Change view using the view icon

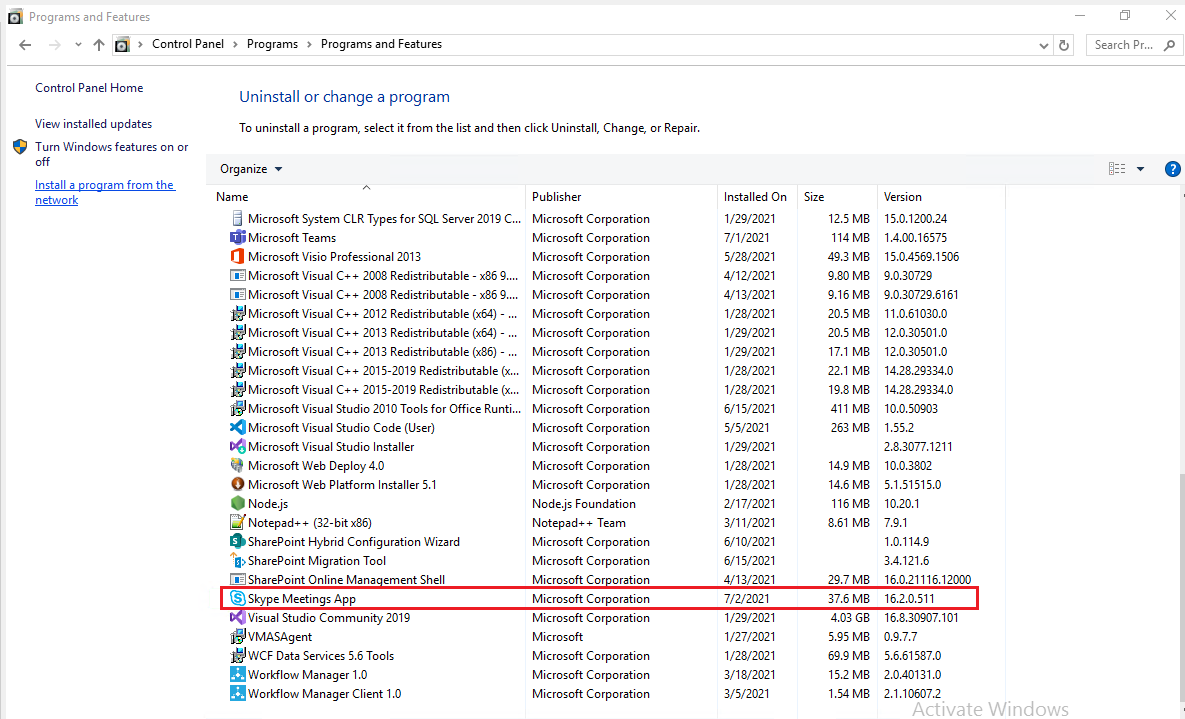1117,169
